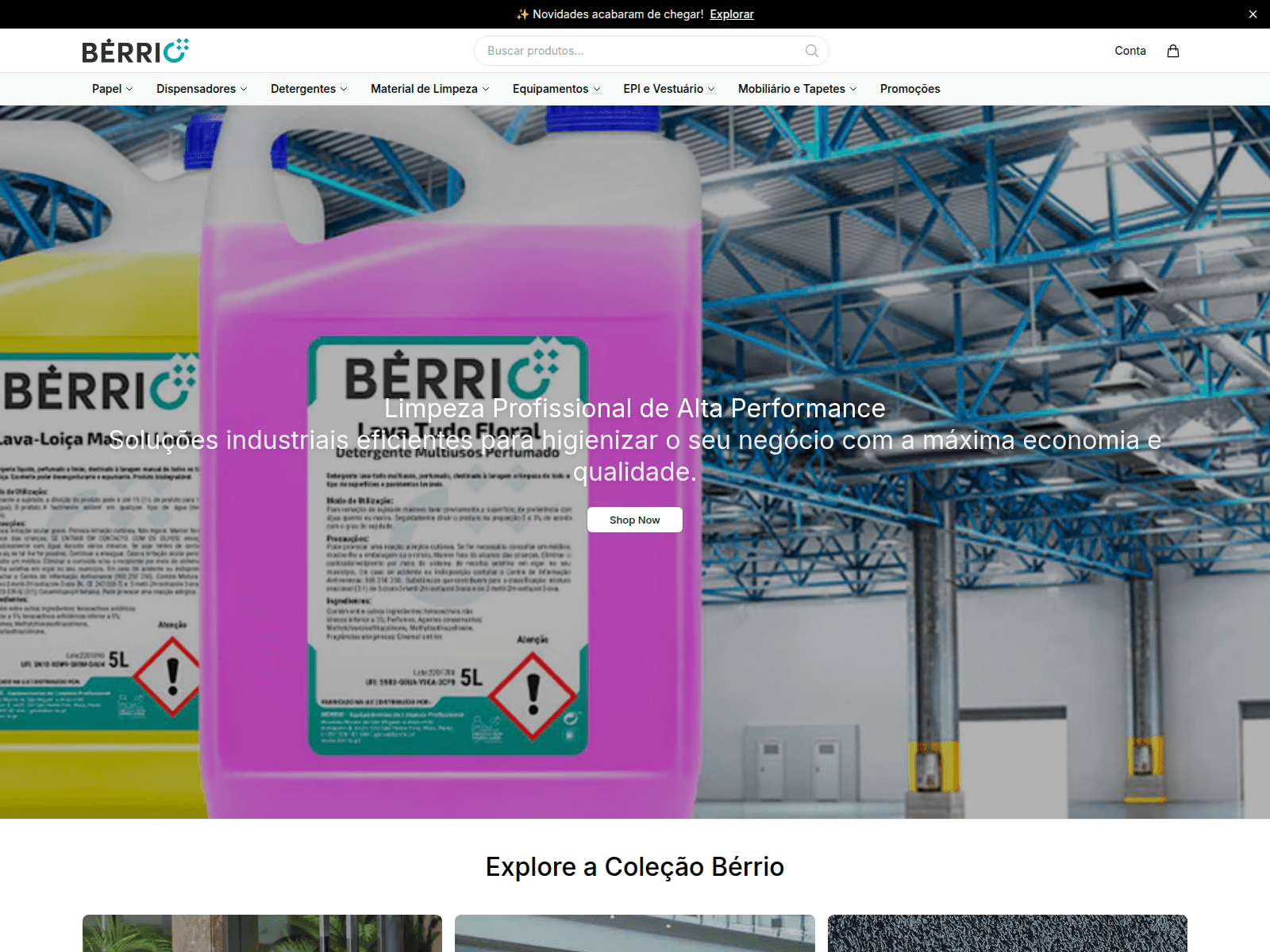Go to the Promoções page
The height and width of the screenshot is (952, 1270).
910,89
